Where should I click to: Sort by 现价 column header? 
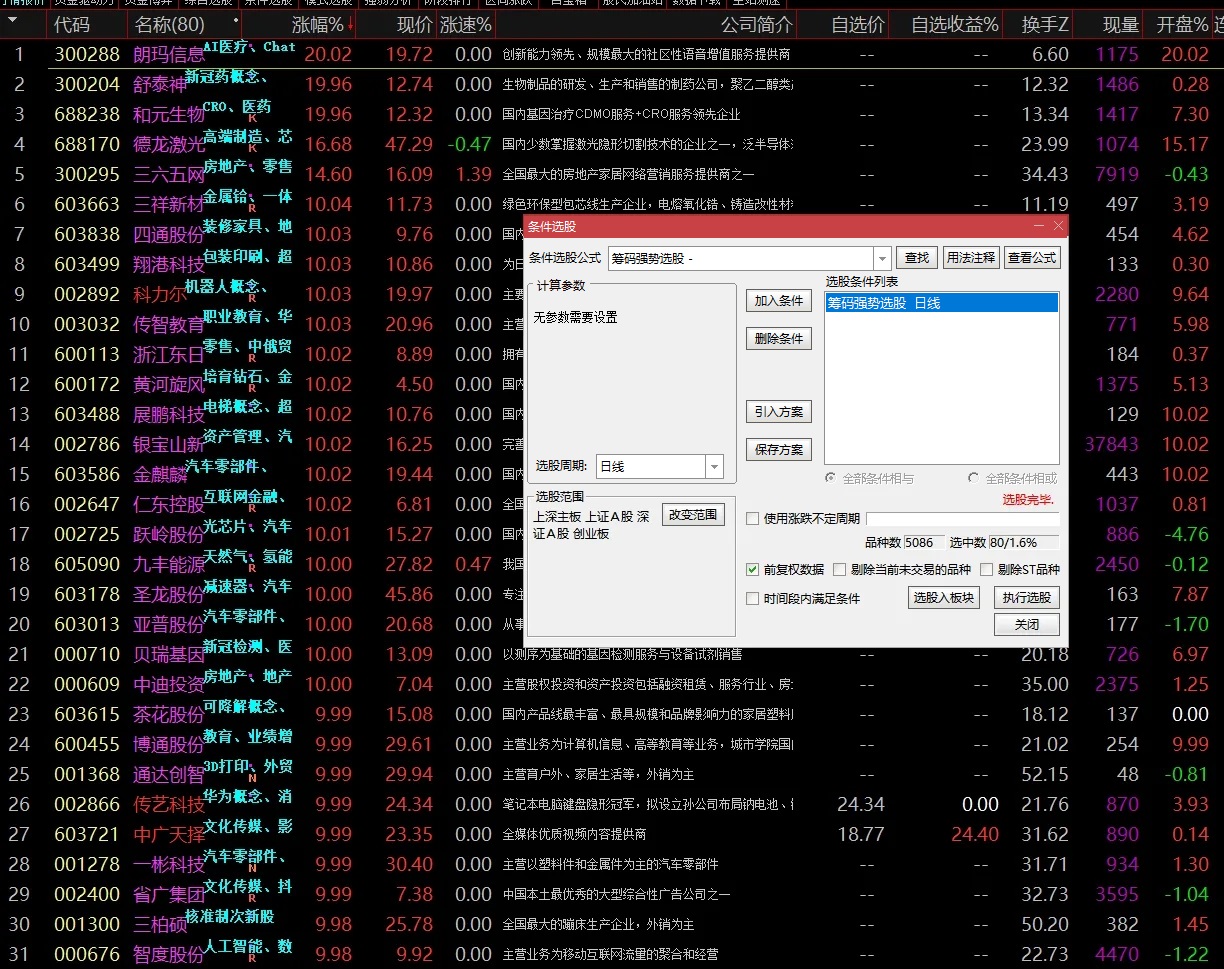pyautogui.click(x=414, y=24)
